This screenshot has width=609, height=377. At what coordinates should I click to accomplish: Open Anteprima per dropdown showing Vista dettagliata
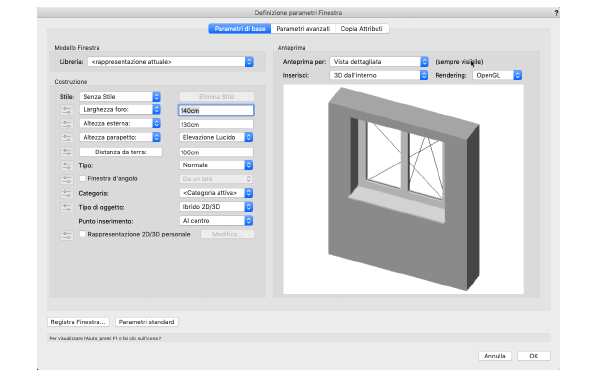point(379,62)
